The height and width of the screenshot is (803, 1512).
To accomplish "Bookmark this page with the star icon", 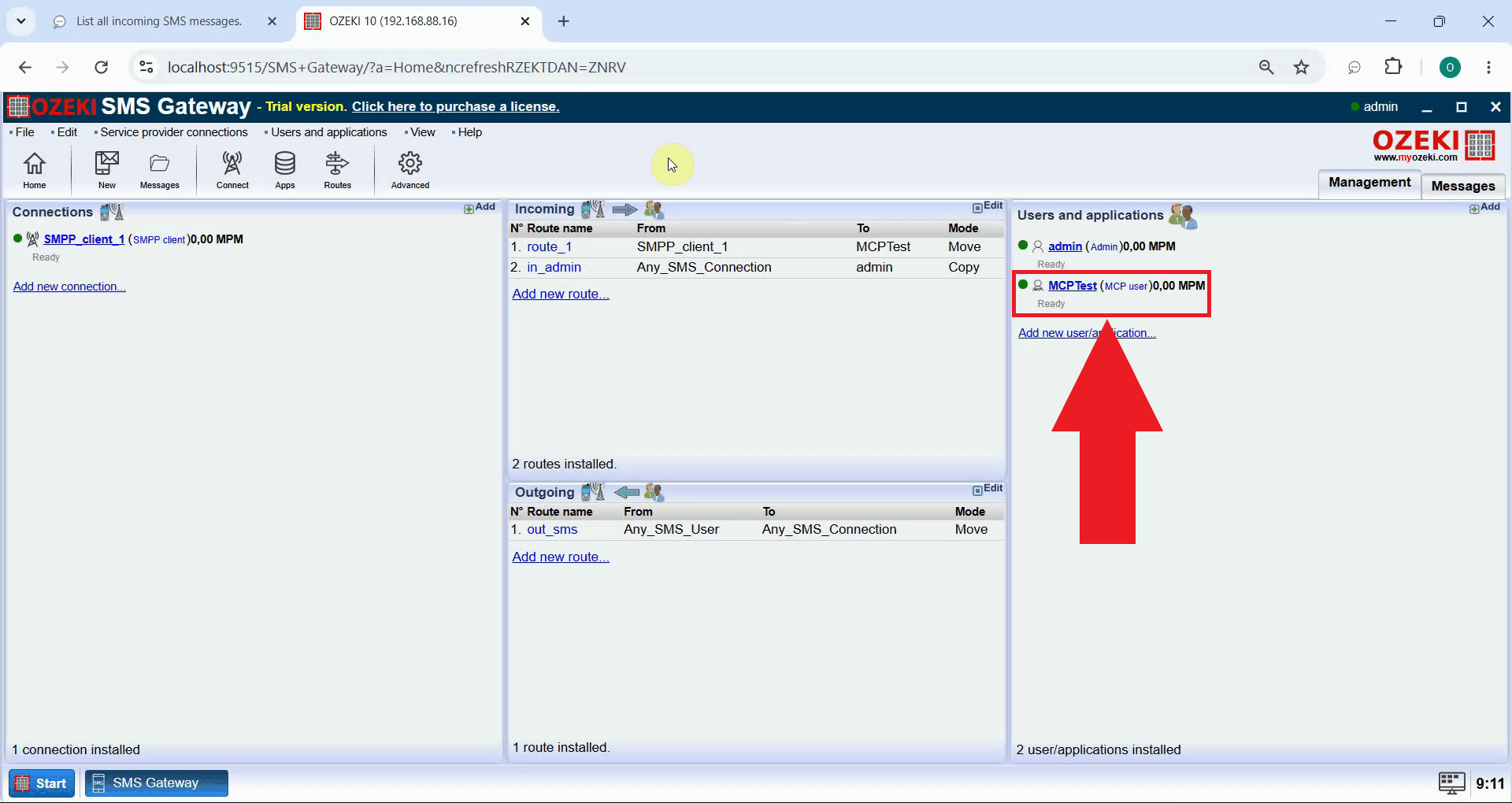I will 1301,68.
